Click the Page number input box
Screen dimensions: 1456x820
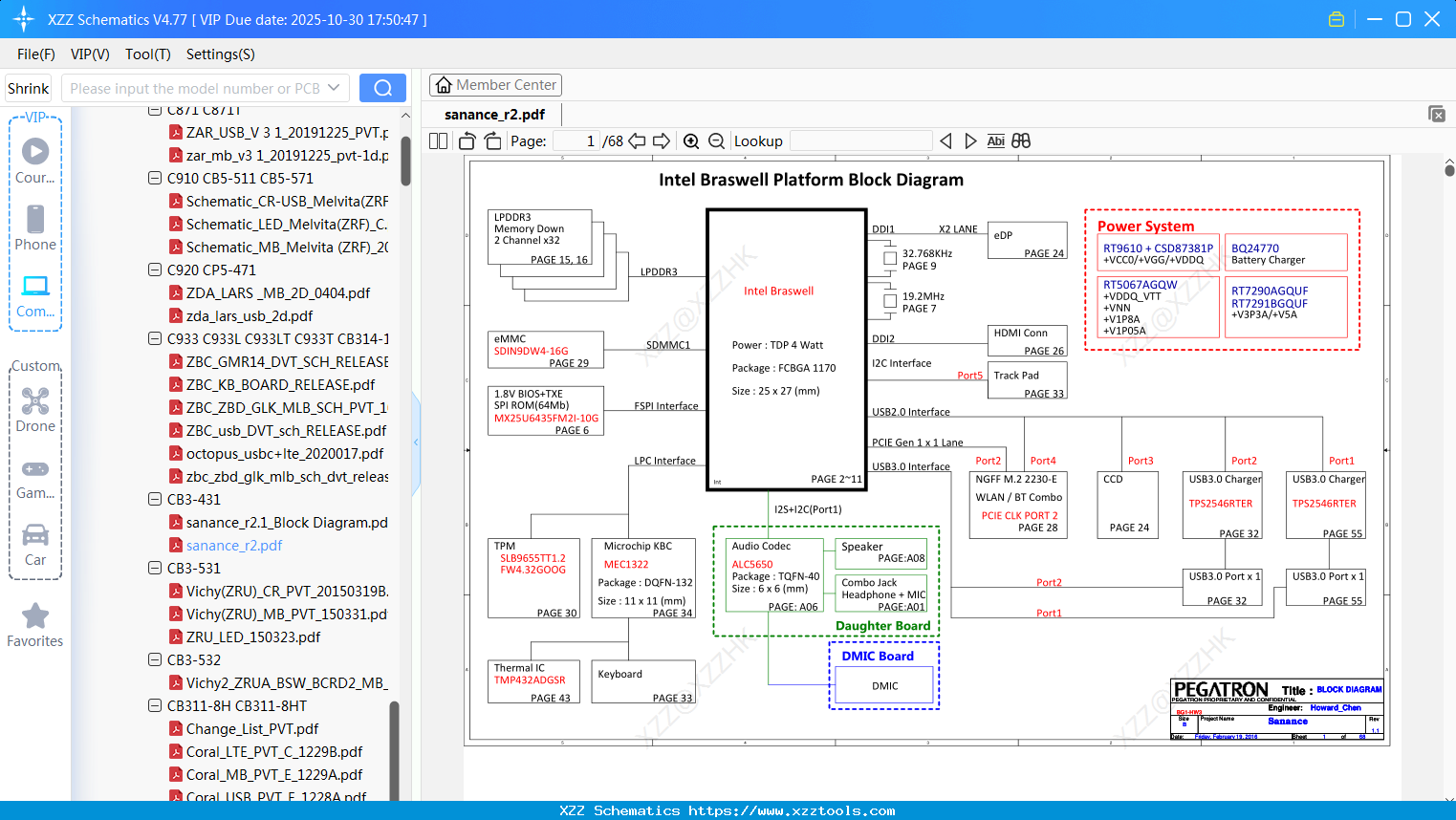point(576,141)
